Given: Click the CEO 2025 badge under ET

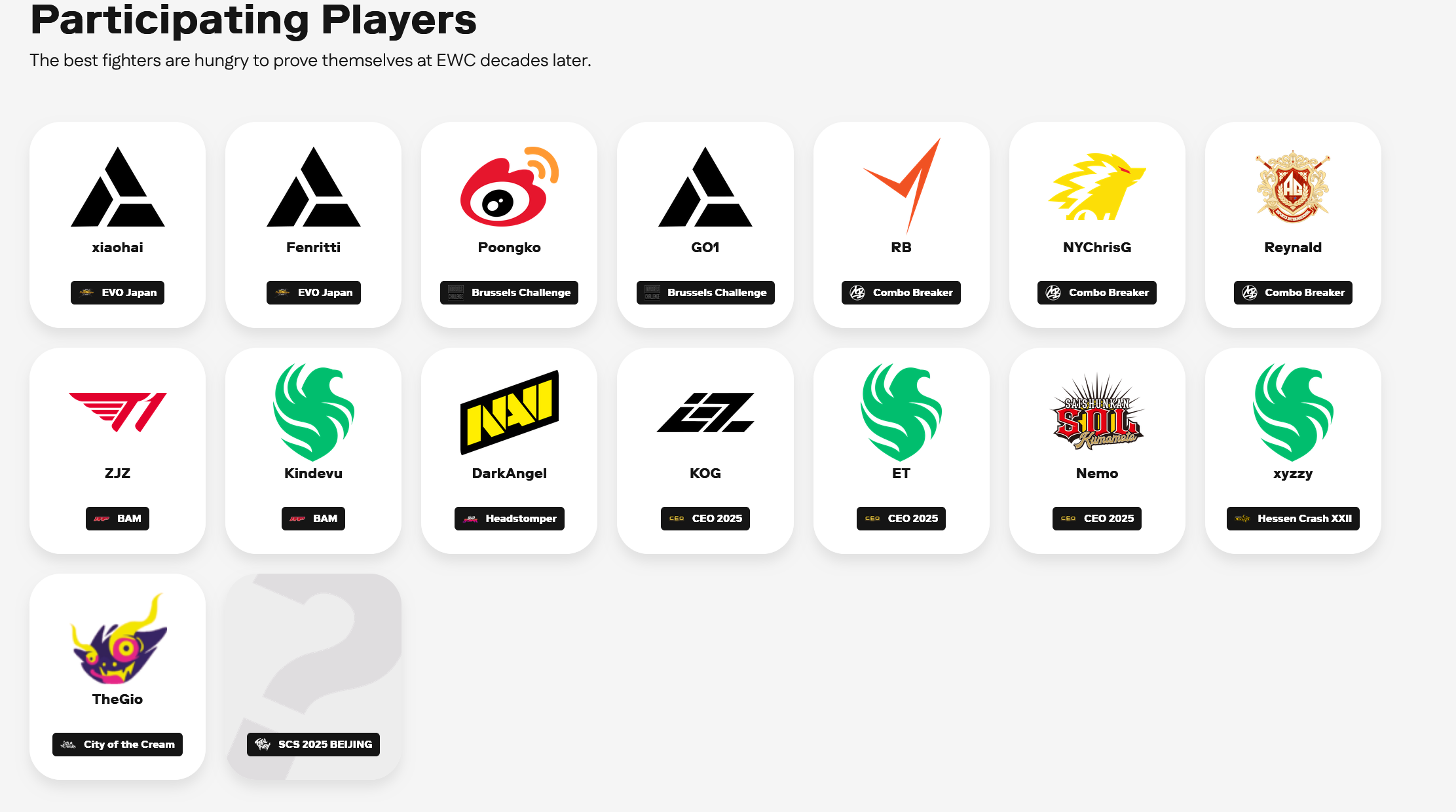Looking at the screenshot, I should coord(901,519).
